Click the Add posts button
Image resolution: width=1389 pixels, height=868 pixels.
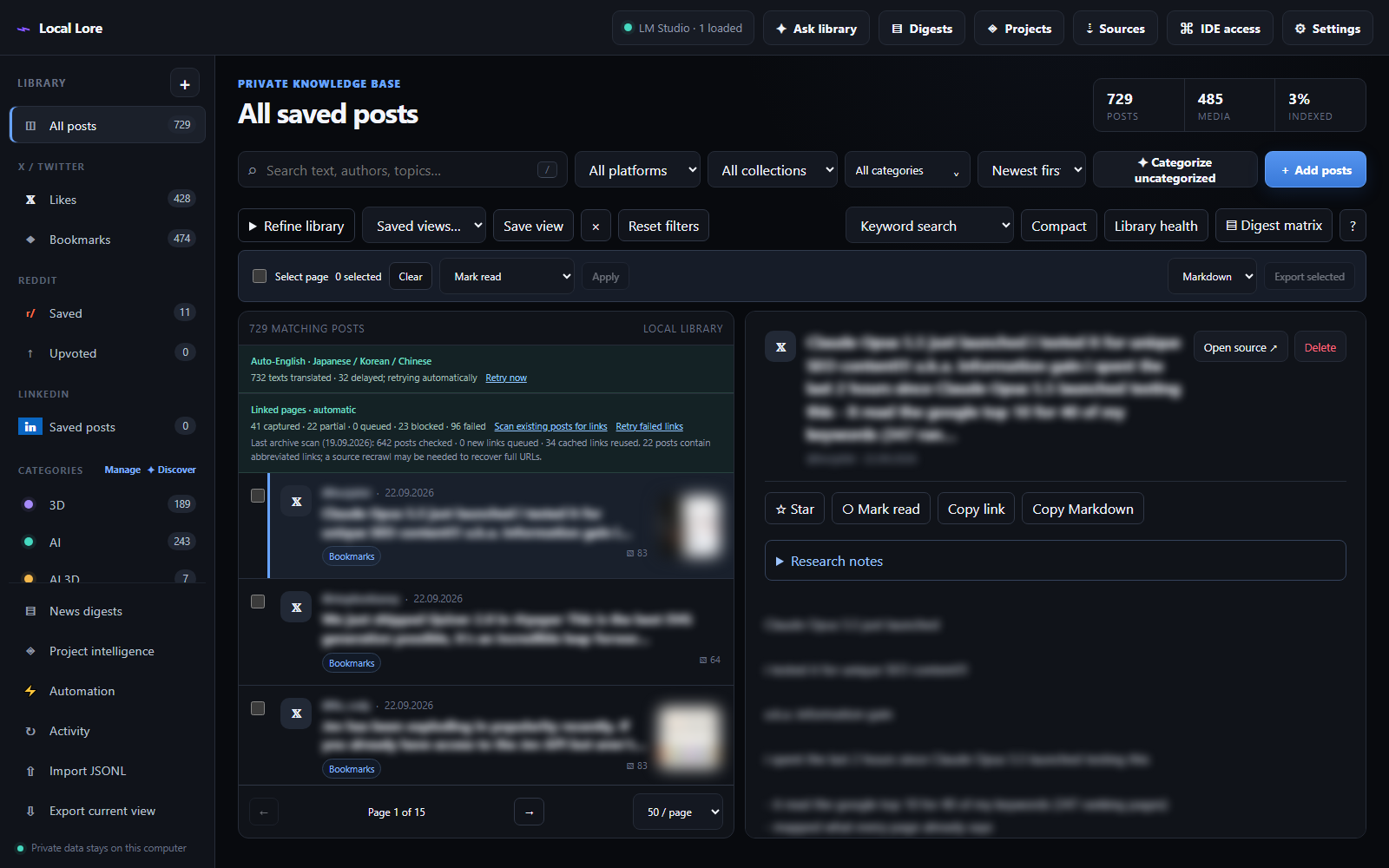[1315, 169]
